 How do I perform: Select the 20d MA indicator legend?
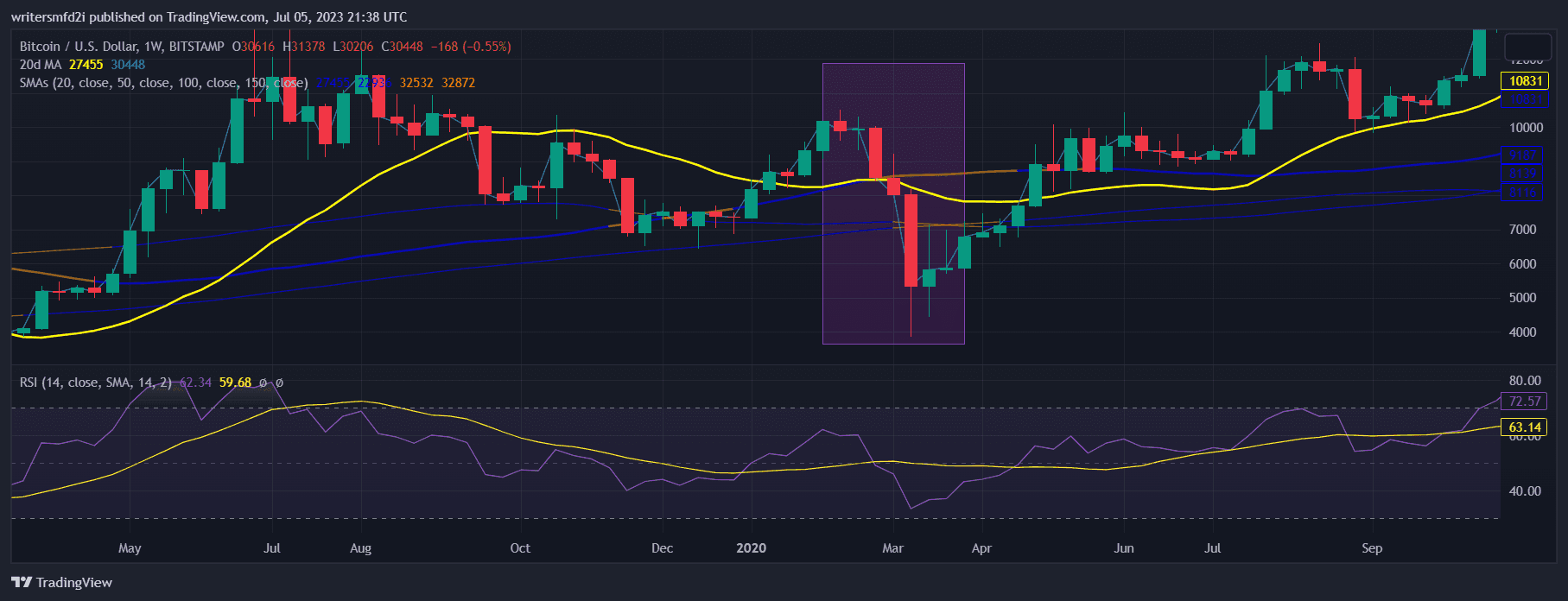click(40, 65)
